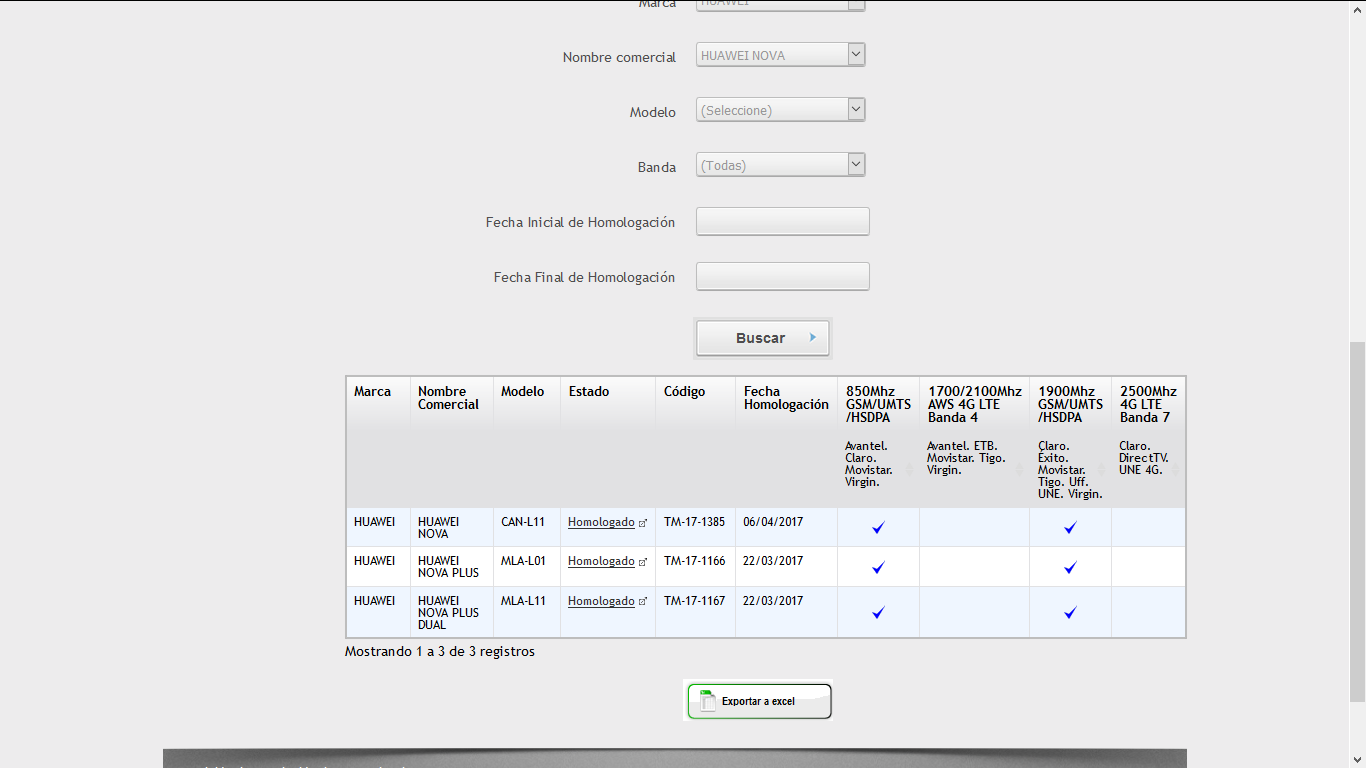Sort by Nombre Comercial column header
The height and width of the screenshot is (768, 1366).
point(452,442)
